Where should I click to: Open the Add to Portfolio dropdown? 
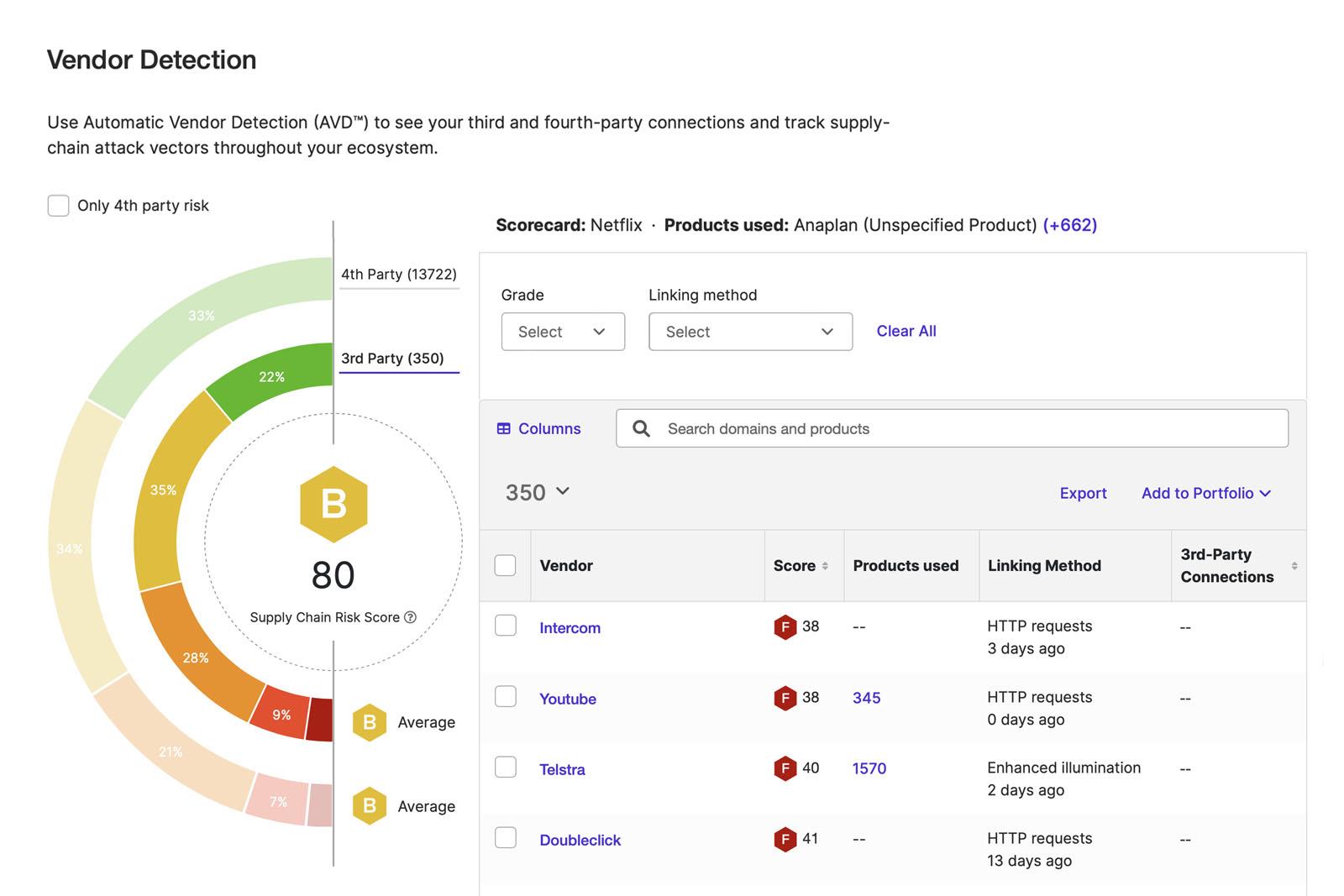tap(1206, 493)
